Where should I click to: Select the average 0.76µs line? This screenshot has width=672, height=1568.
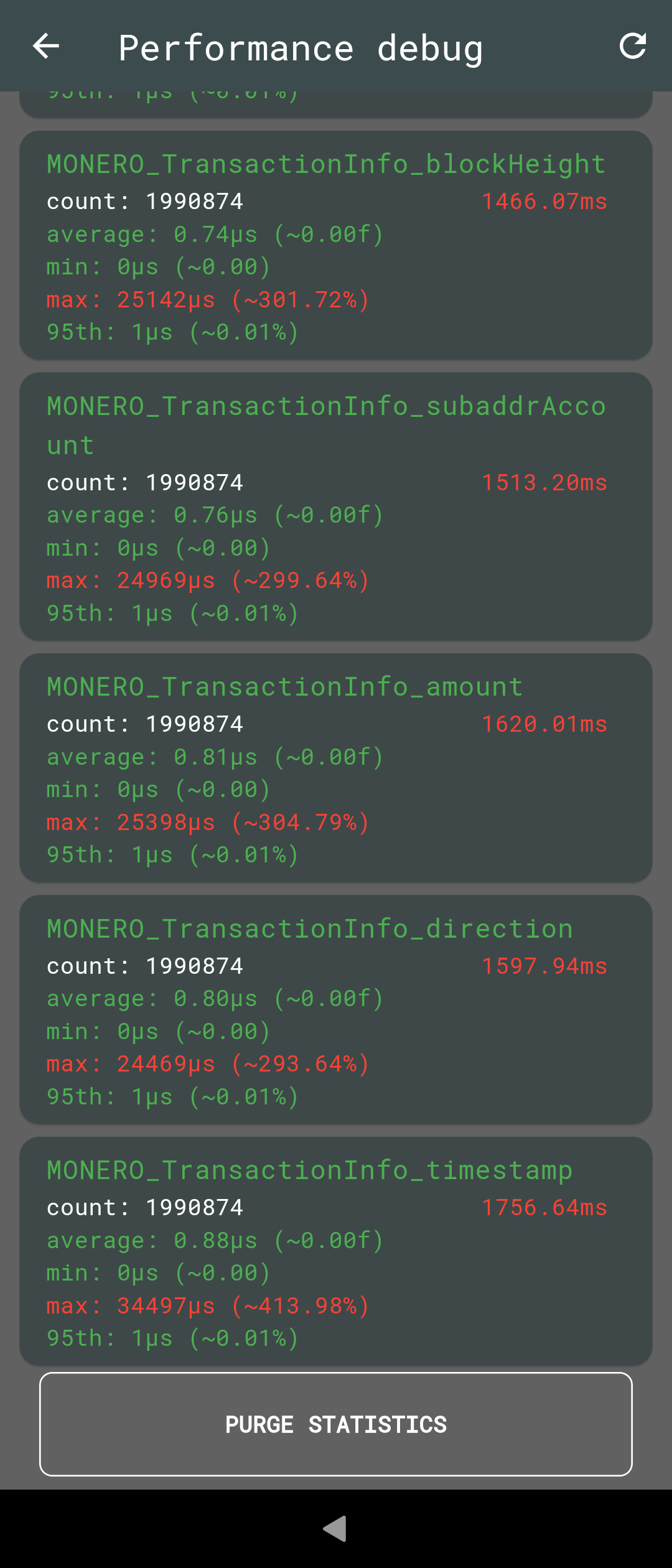[x=215, y=515]
